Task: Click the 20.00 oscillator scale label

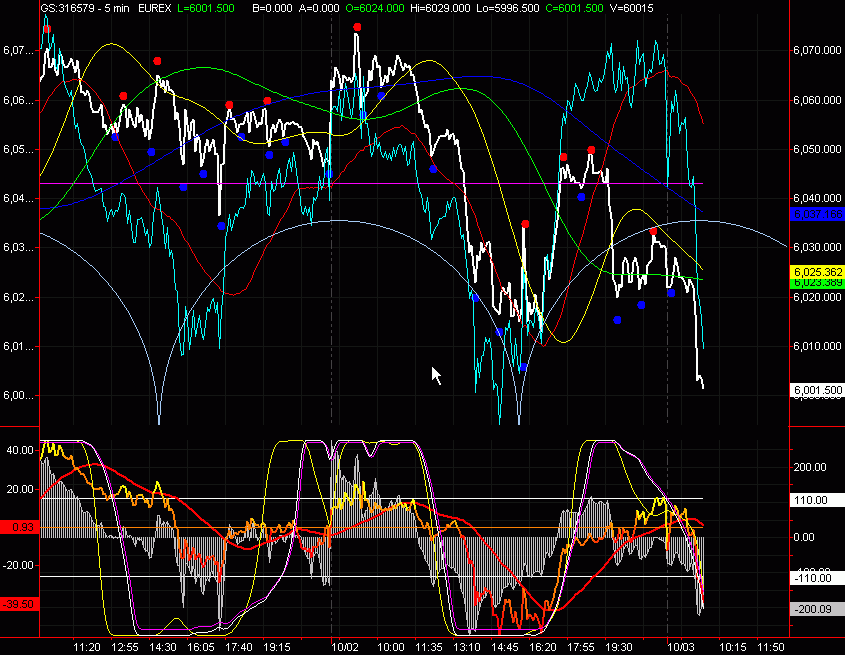Action: pos(20,489)
